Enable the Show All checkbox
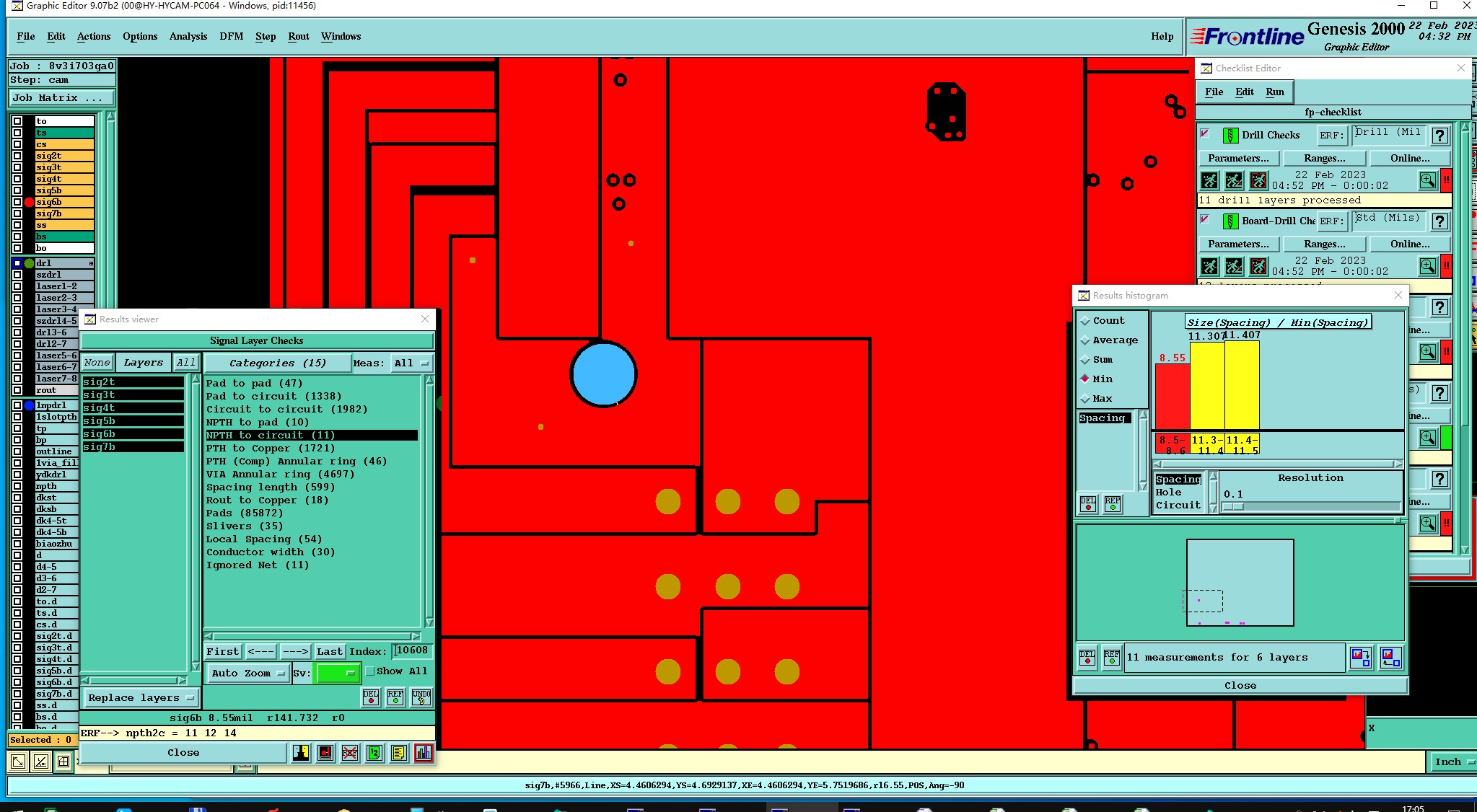 point(370,671)
